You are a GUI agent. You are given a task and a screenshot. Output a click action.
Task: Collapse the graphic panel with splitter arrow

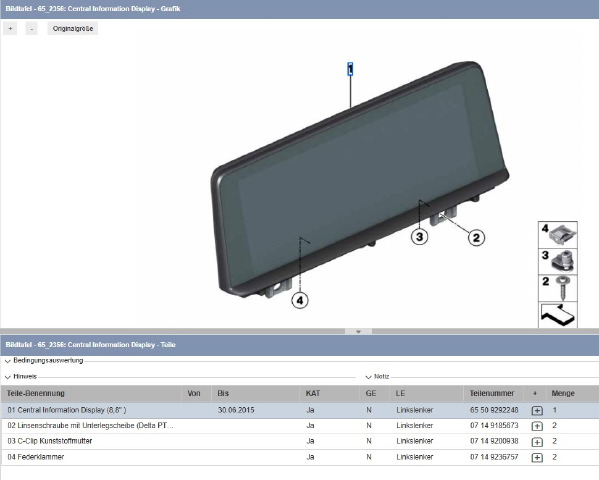click(x=358, y=332)
